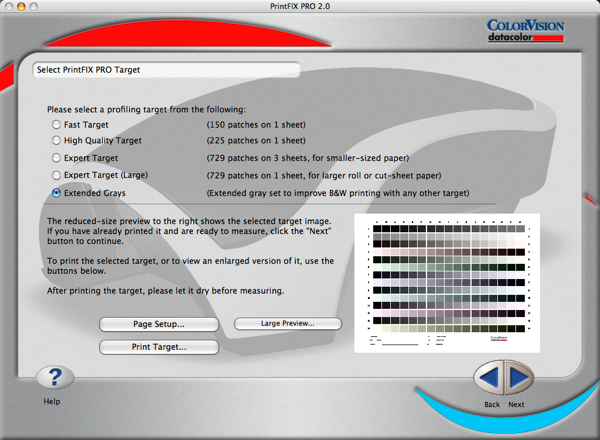Click the ColorVision datacolor logo
Screen dimensions: 600x440
pyautogui.click(x=525, y=31)
